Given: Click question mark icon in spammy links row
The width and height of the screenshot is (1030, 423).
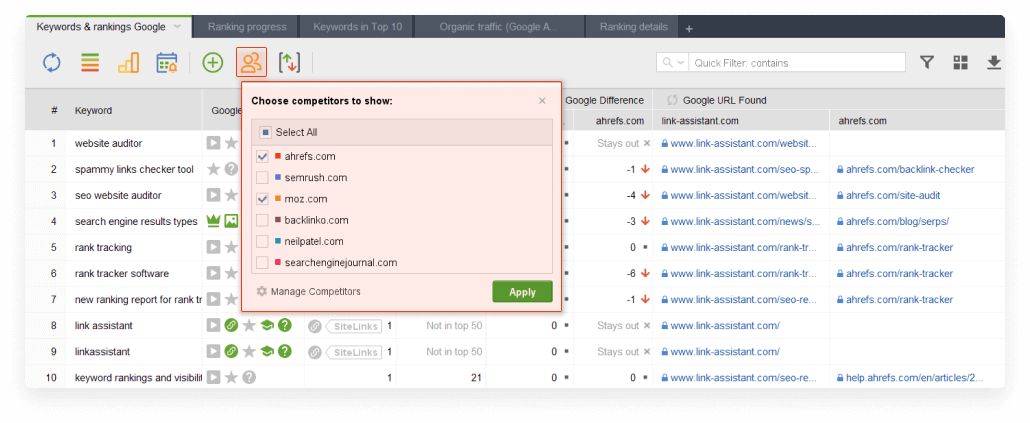Looking at the screenshot, I should [x=231, y=169].
